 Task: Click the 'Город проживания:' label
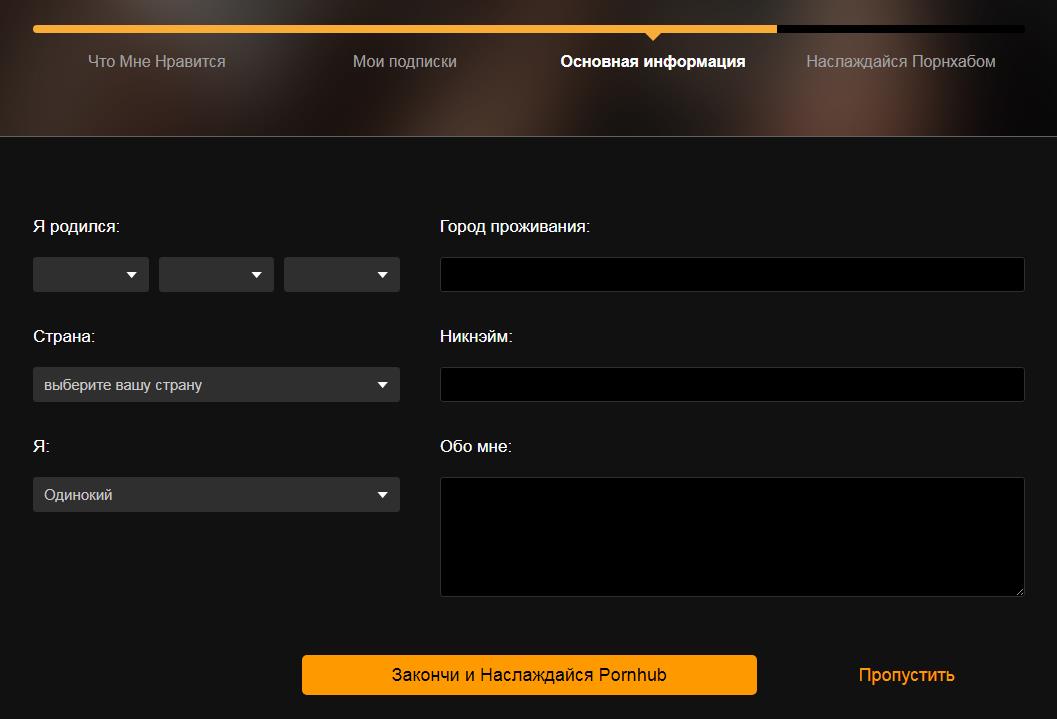[515, 226]
